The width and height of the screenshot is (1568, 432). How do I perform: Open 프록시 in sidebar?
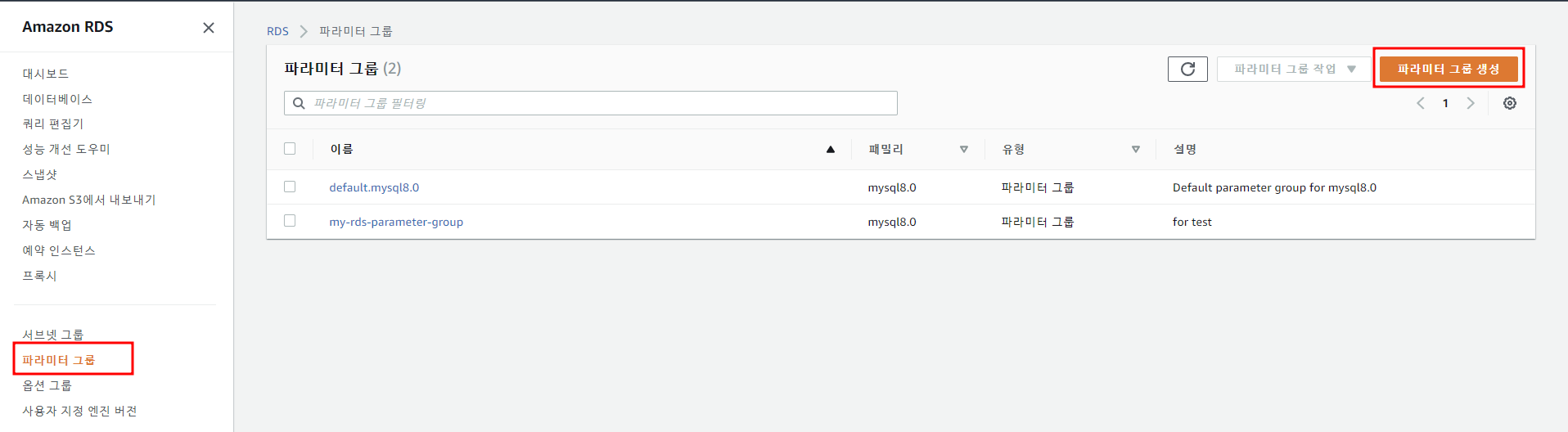(39, 276)
